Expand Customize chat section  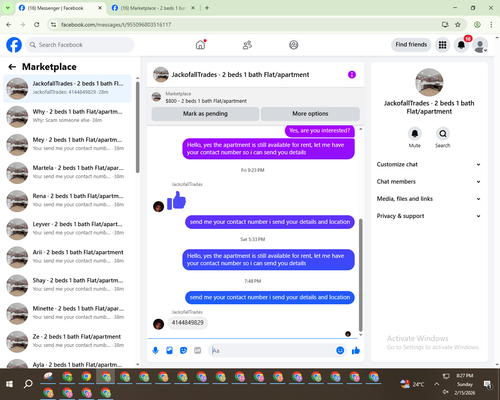pyautogui.click(x=429, y=164)
